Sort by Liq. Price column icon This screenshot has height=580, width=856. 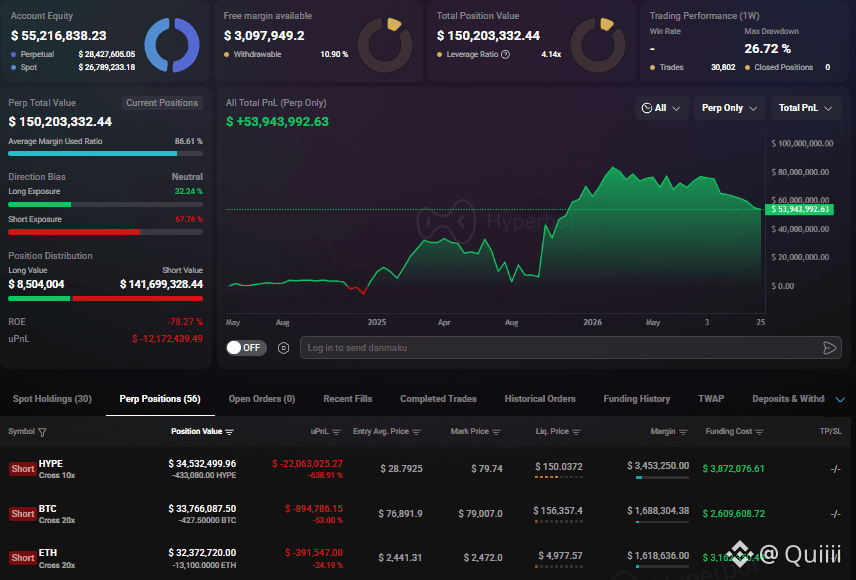pyautogui.click(x=576, y=432)
